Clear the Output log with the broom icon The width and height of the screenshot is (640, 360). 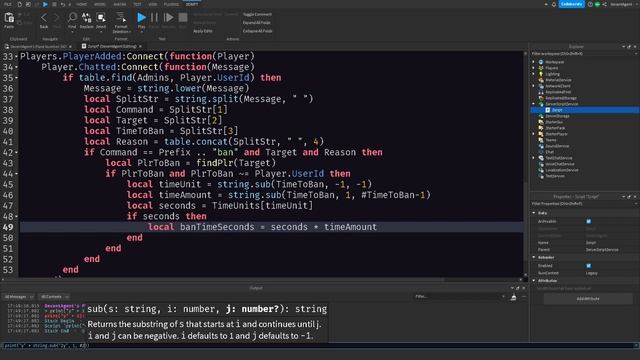click(x=513, y=298)
